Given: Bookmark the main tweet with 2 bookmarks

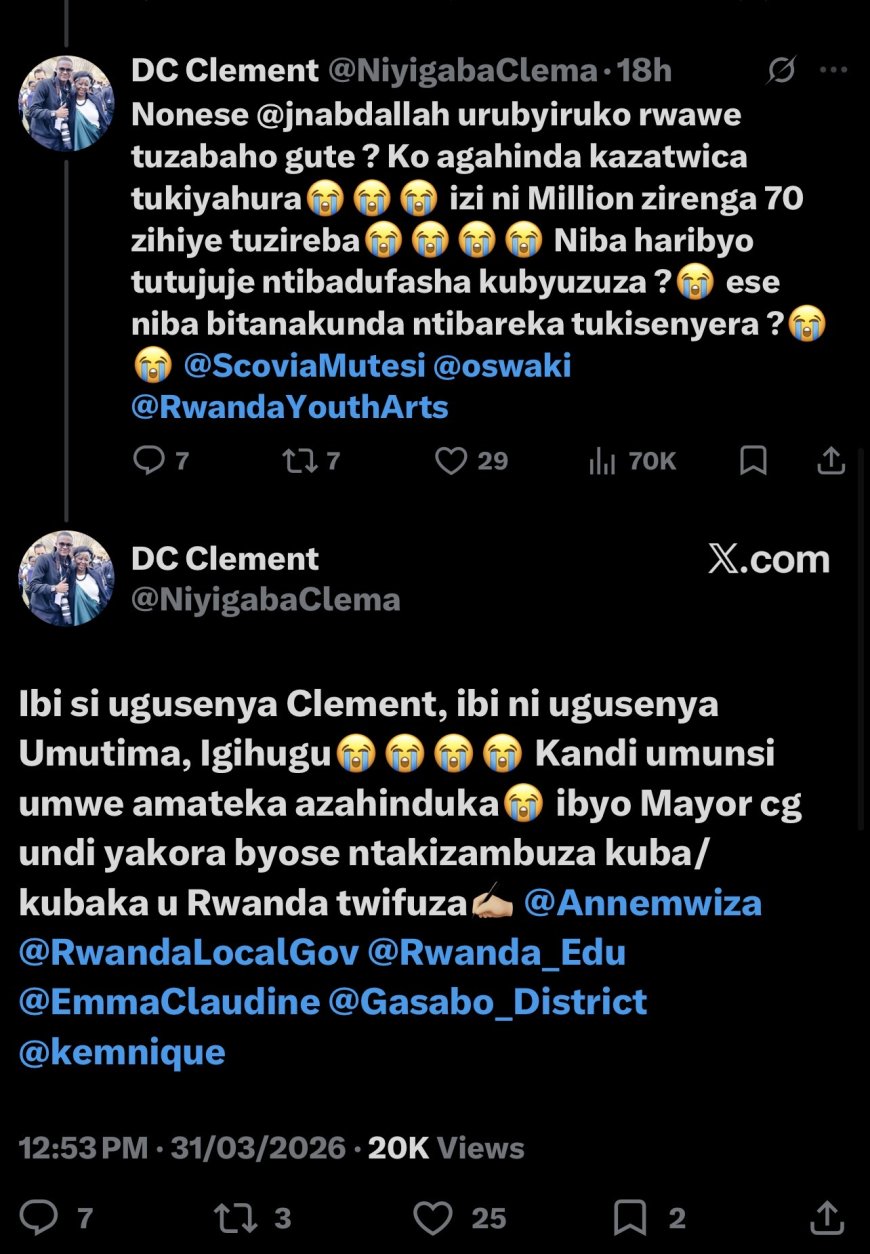Looking at the screenshot, I should coord(630,1217).
